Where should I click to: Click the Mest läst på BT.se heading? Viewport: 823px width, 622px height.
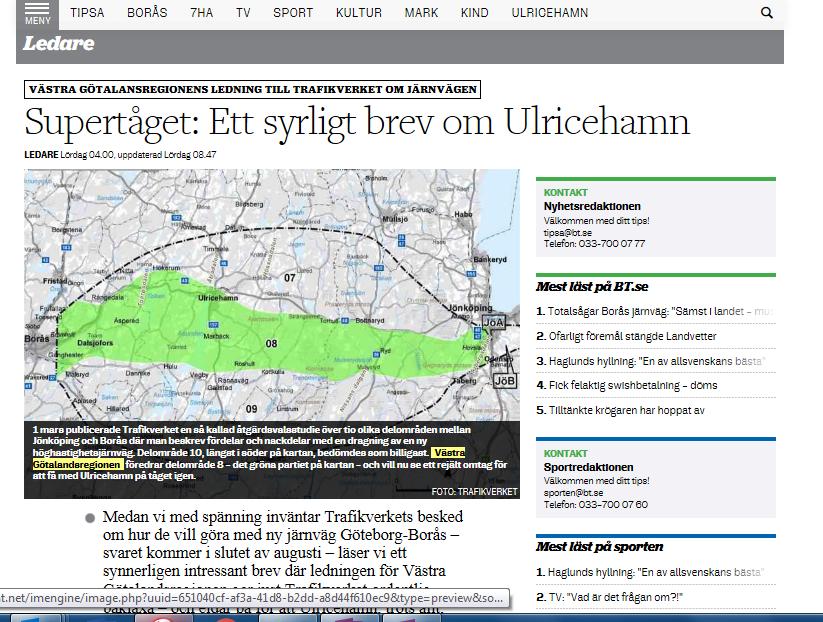(592, 287)
